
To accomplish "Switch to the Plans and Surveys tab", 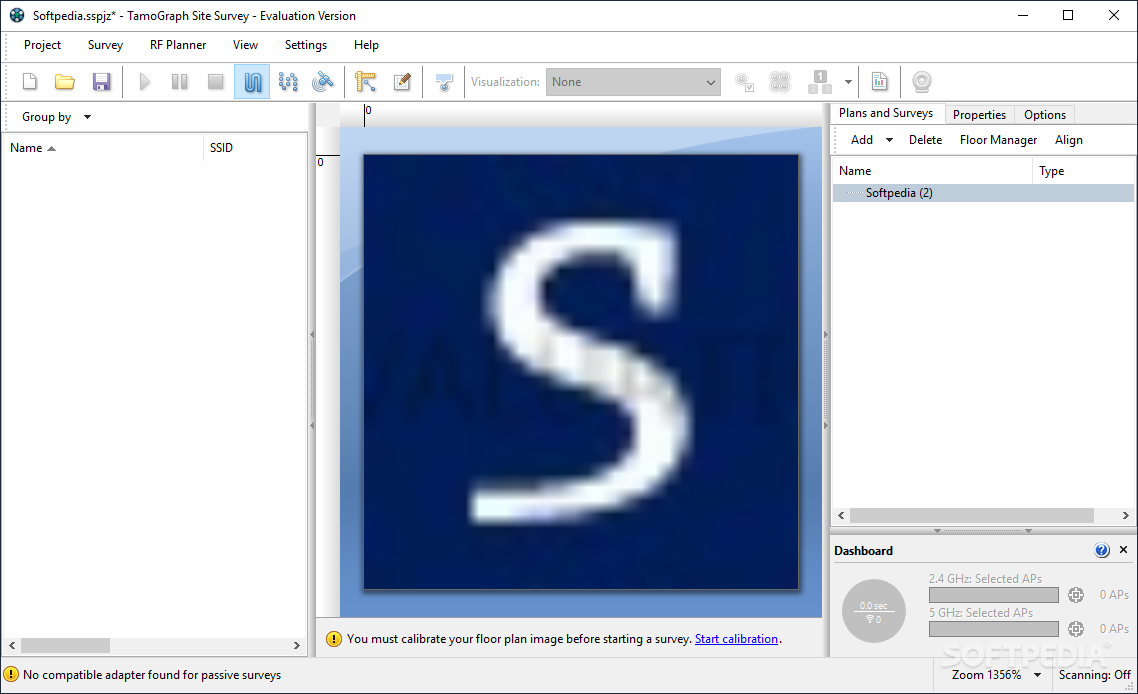I will pos(885,113).
